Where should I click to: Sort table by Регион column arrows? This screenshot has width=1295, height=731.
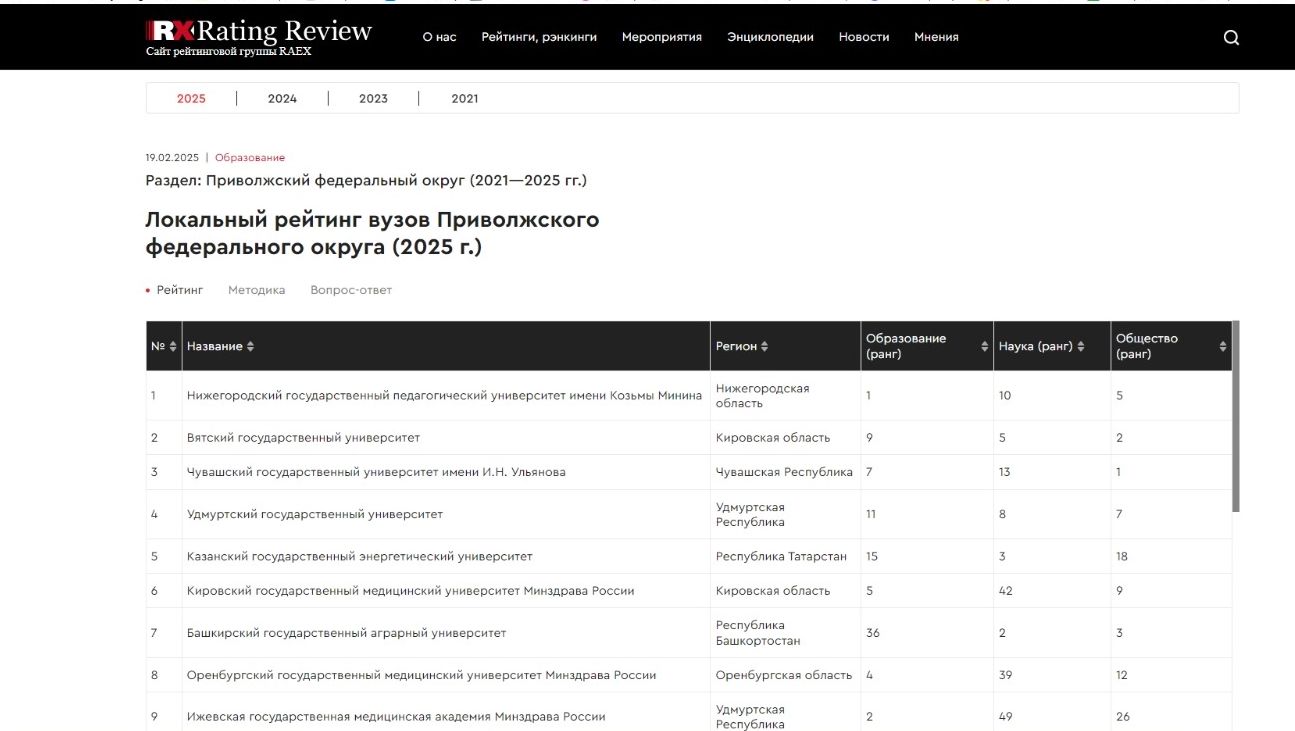pos(765,347)
